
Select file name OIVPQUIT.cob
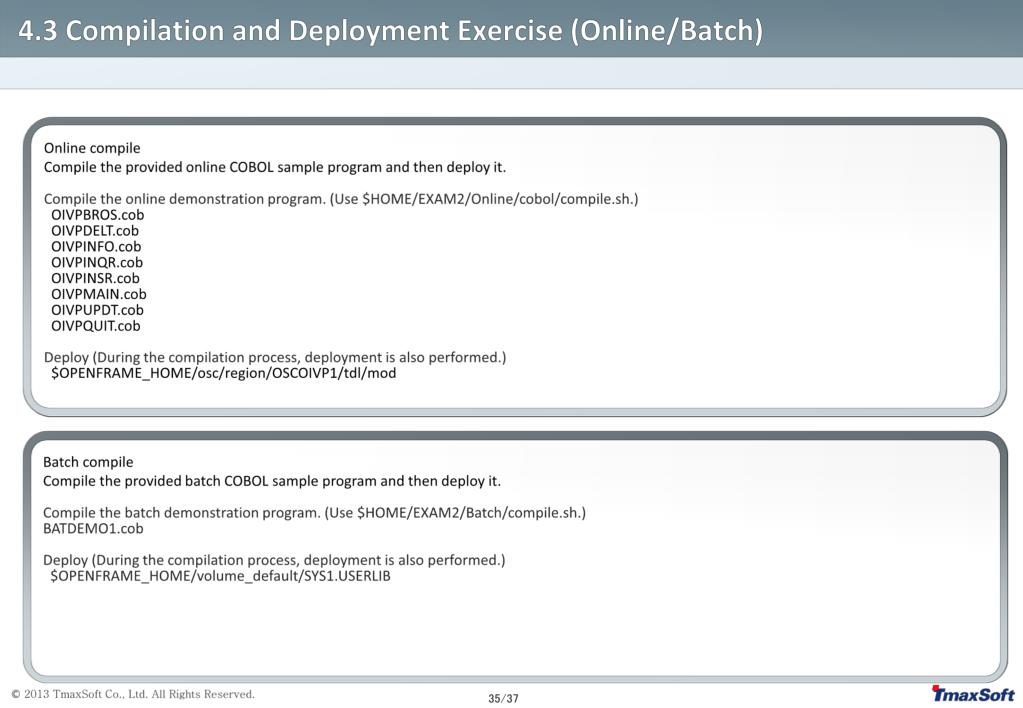(95, 326)
